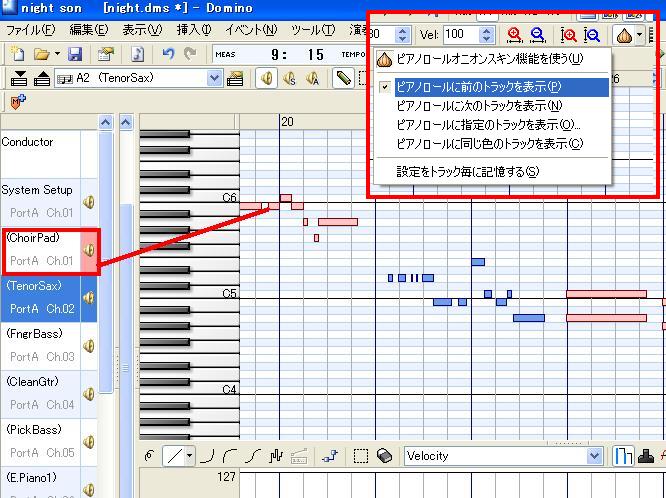Image resolution: width=666 pixels, height=498 pixels.
Task: Open the onion skin dropdown arrow
Action: [x=640, y=35]
